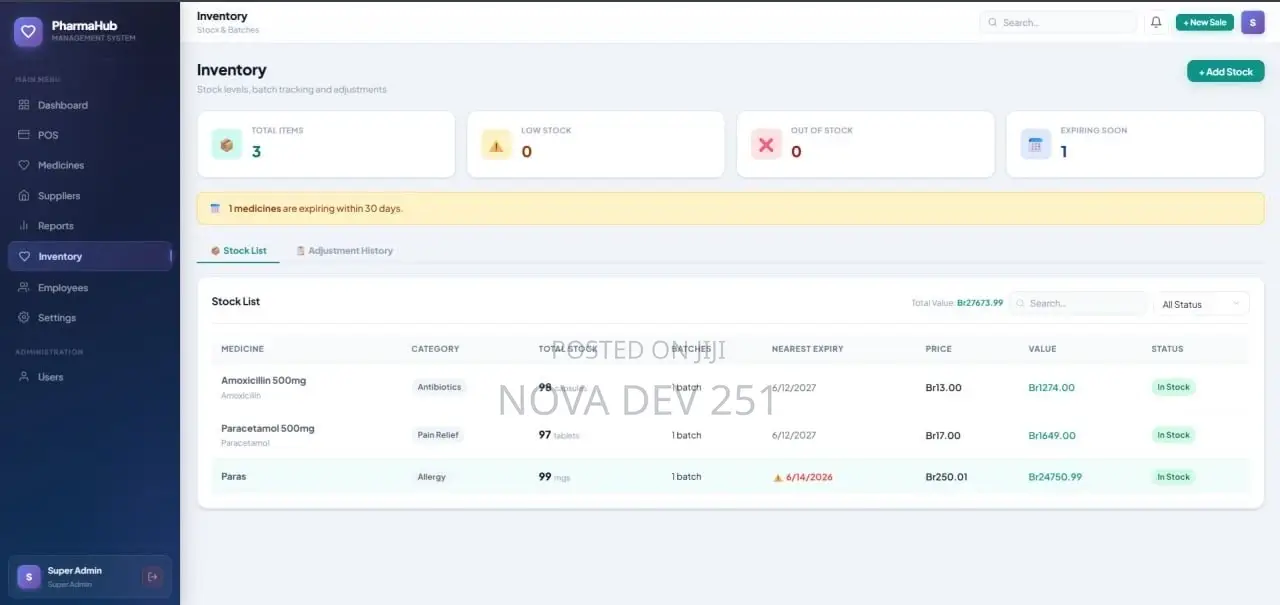Click the STATUS column header
The image size is (1280, 605).
tap(1167, 349)
